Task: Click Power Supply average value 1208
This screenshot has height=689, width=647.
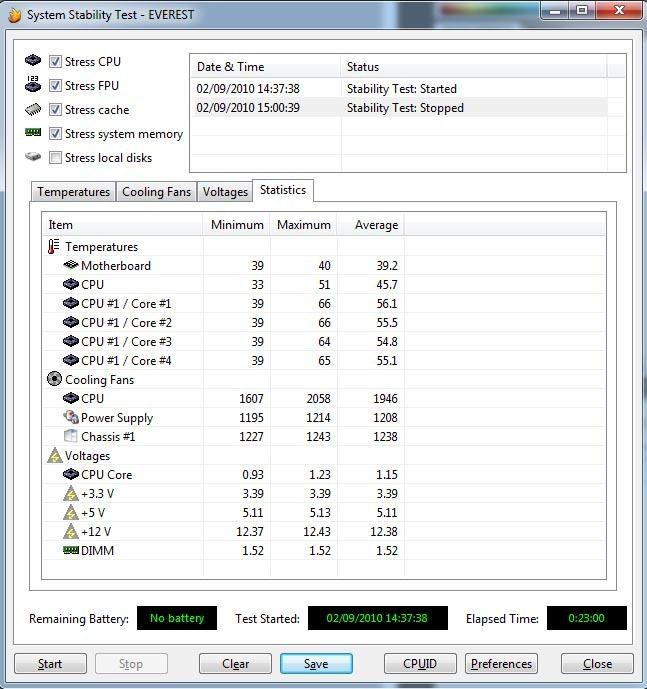Action: point(385,417)
